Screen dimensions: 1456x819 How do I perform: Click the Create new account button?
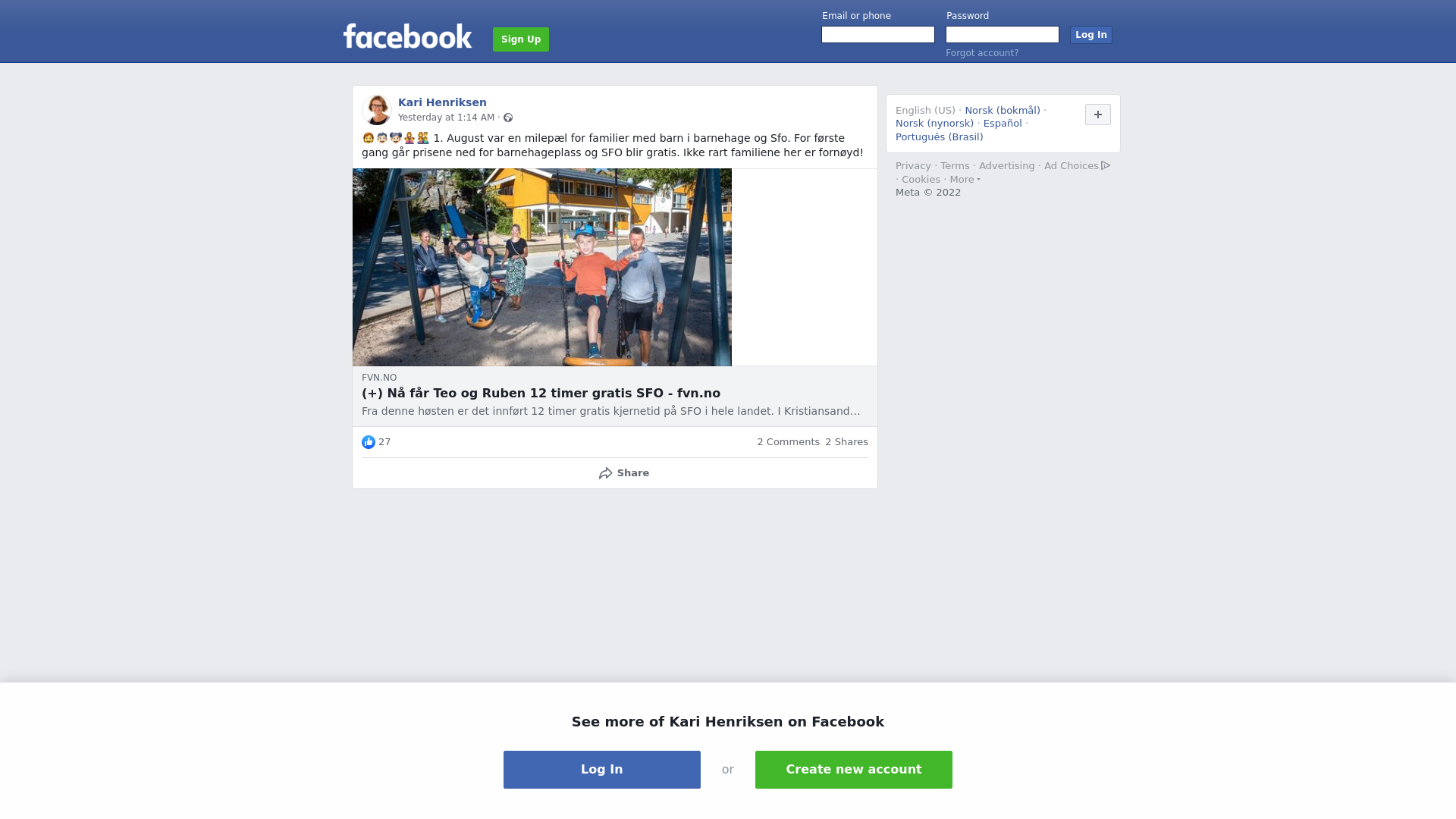[854, 770]
